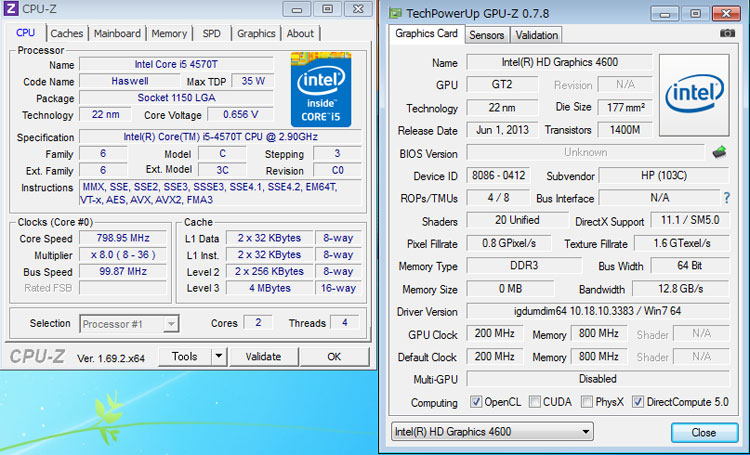Click the Max TDP value 35 W
The width and height of the screenshot is (750, 455).
click(253, 81)
